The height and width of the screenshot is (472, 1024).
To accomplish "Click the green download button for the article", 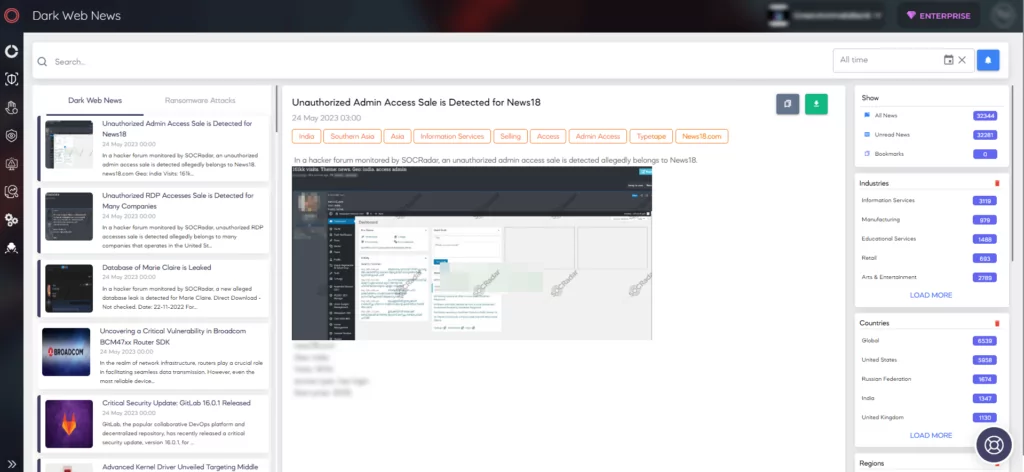I will (816, 104).
